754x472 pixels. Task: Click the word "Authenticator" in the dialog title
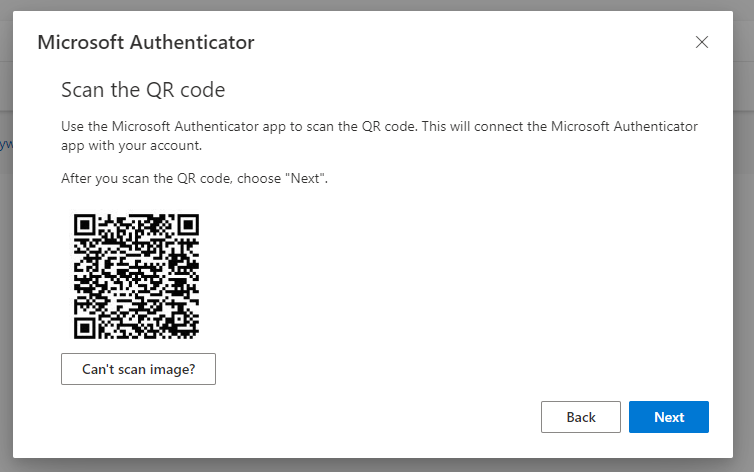192,42
